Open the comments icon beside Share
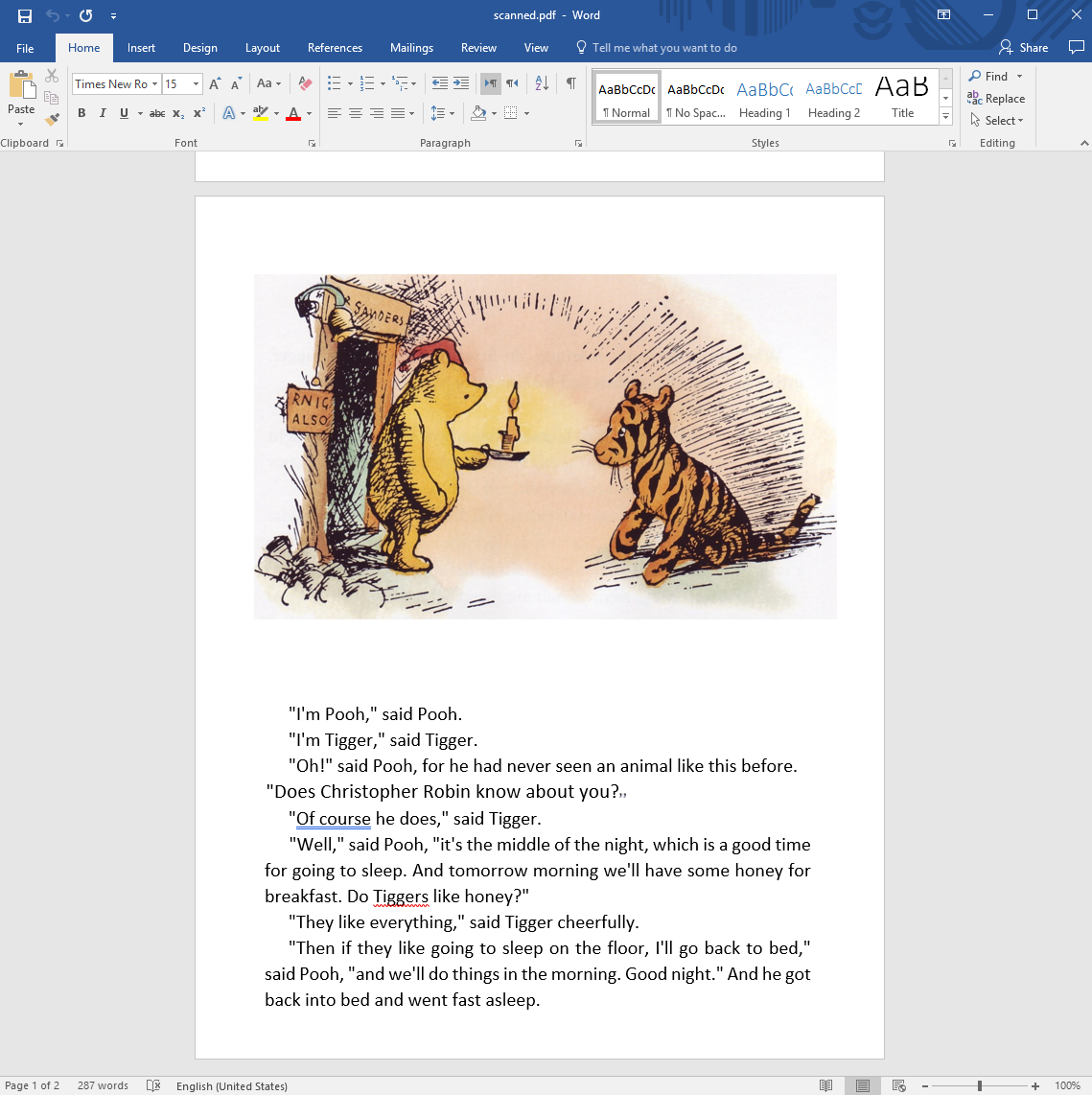This screenshot has width=1092, height=1095. point(1076,47)
